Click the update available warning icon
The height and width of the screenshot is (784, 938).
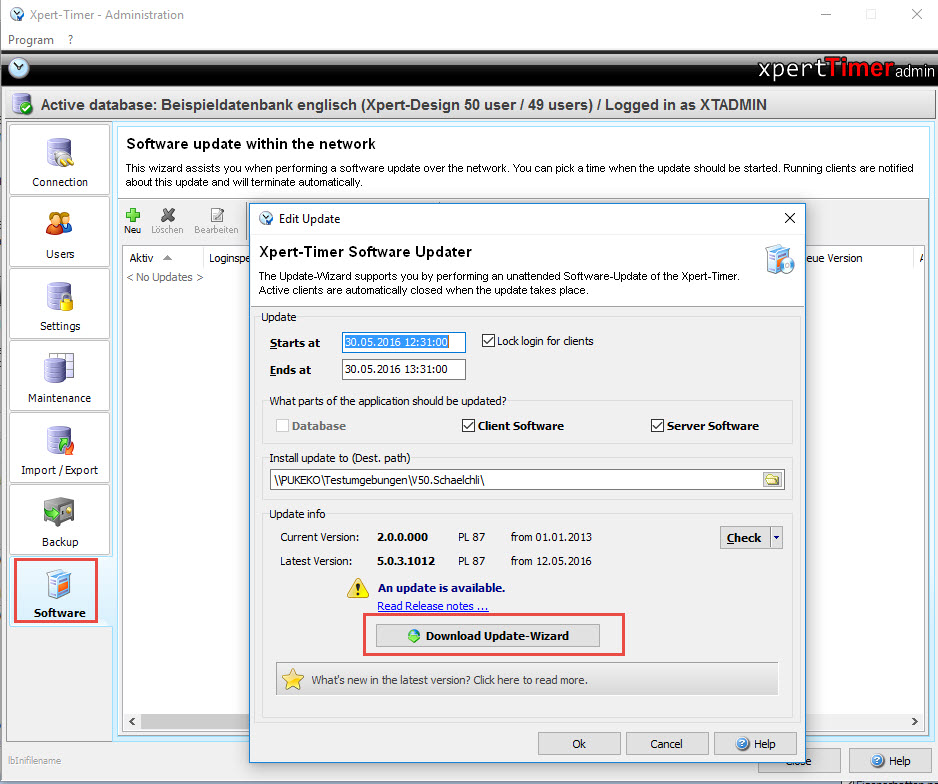coord(358,588)
